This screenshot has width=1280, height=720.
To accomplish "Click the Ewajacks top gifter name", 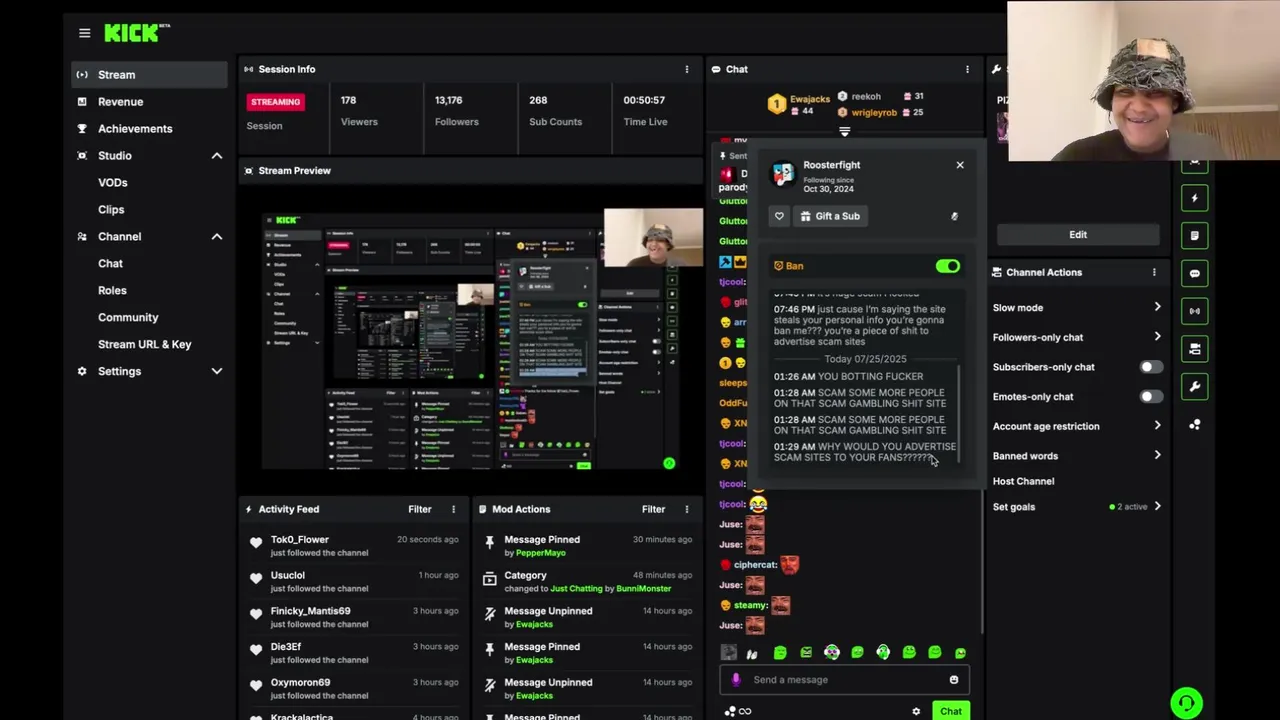I will click(x=810, y=99).
